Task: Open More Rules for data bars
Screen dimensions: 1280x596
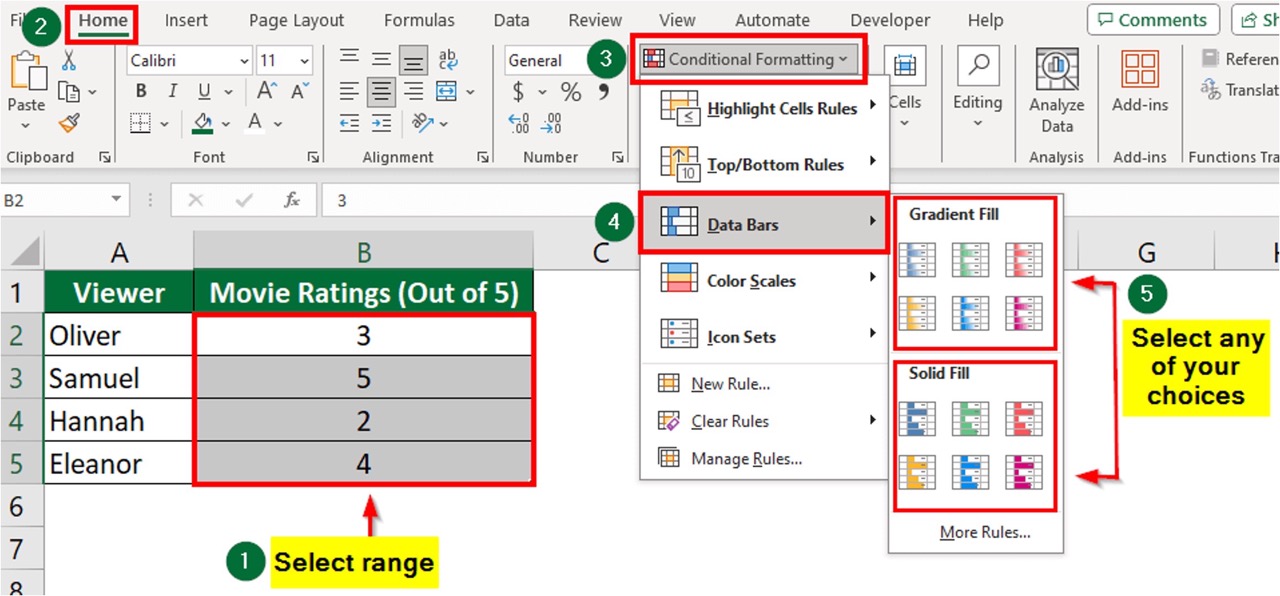Action: click(984, 532)
